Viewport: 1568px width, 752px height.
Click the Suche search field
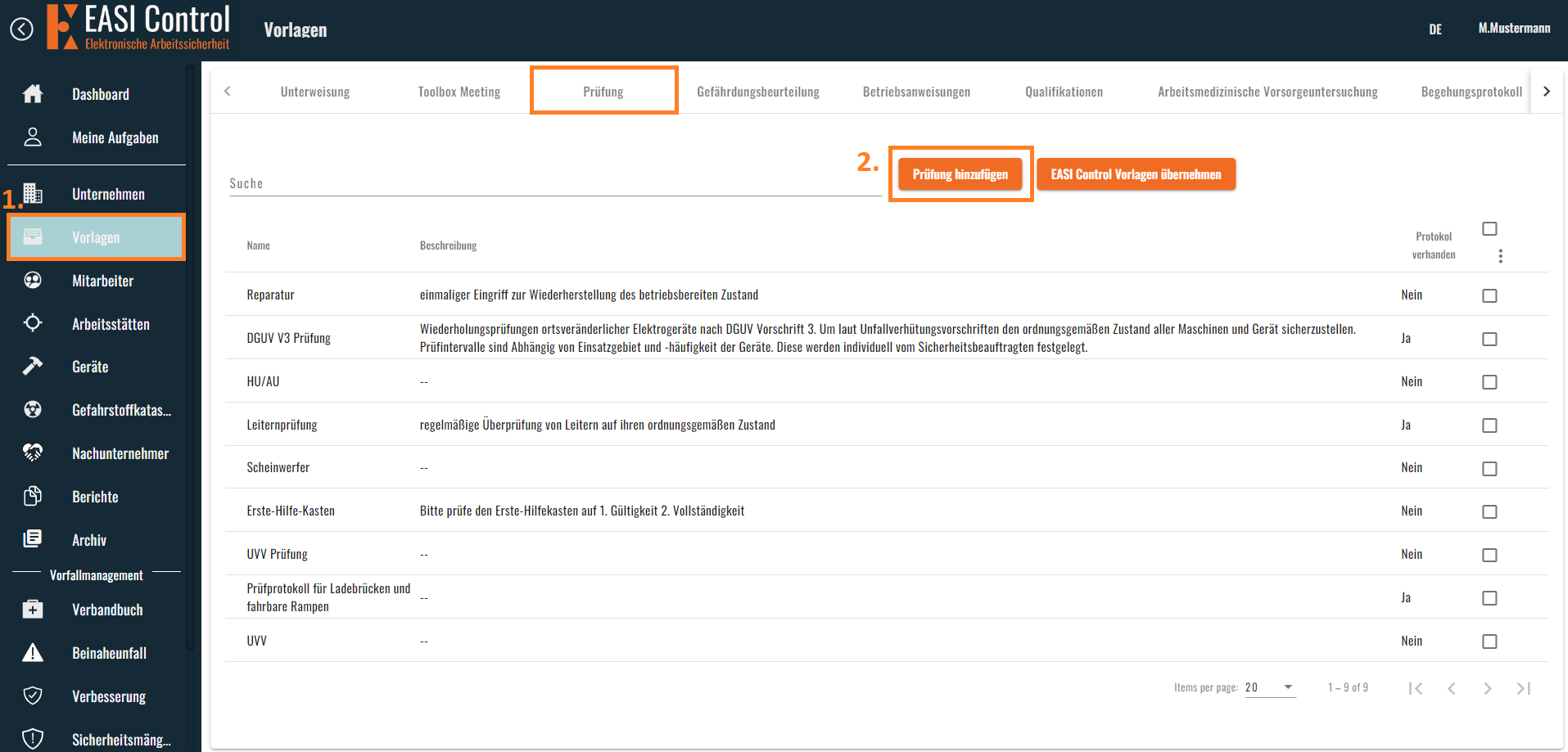pos(555,183)
